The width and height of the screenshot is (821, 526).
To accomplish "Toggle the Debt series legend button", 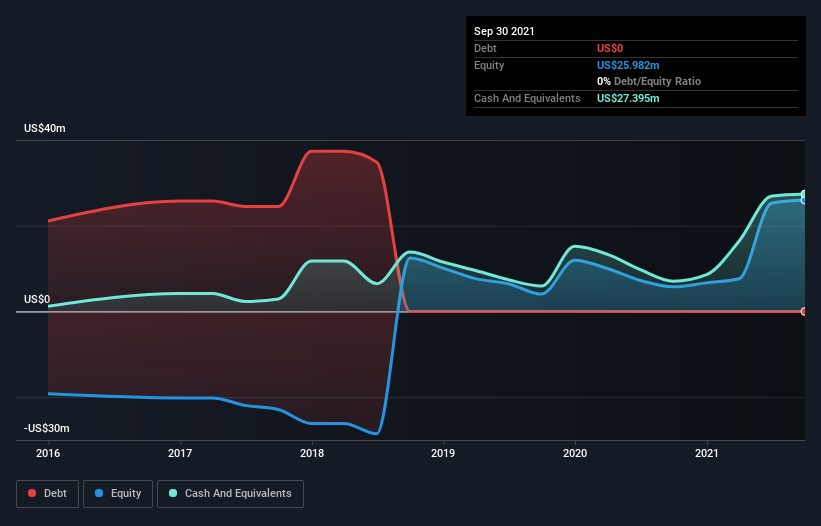I will click(48, 494).
